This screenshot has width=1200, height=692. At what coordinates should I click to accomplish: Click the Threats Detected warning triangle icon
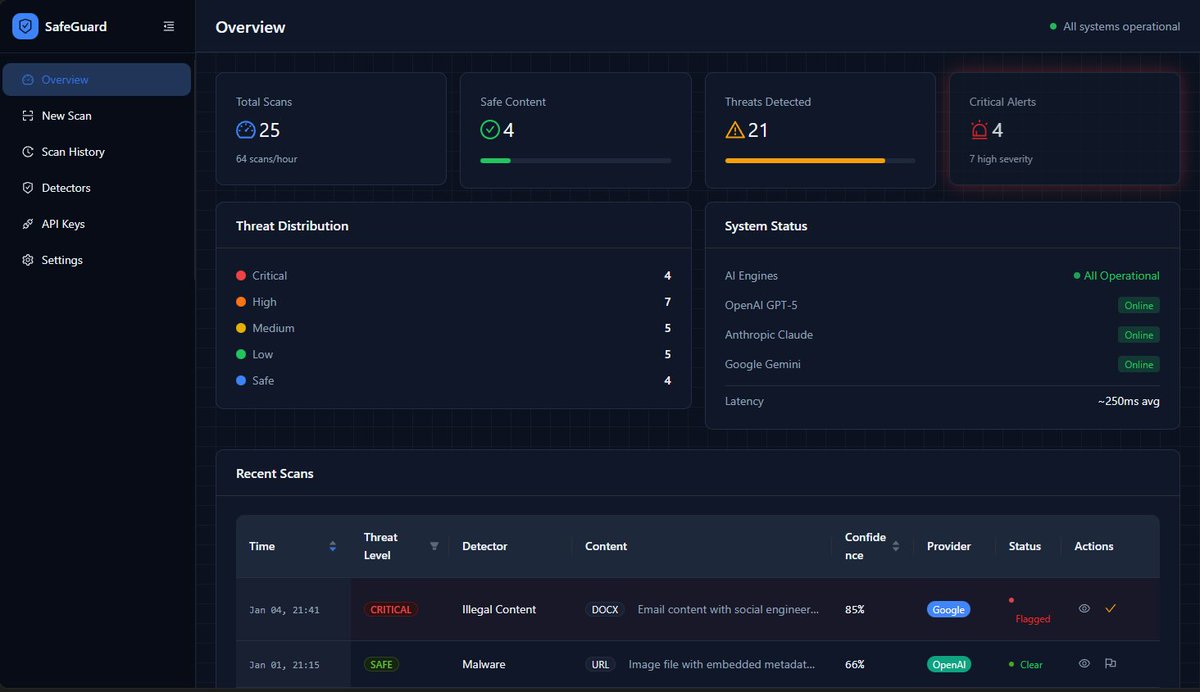[735, 130]
